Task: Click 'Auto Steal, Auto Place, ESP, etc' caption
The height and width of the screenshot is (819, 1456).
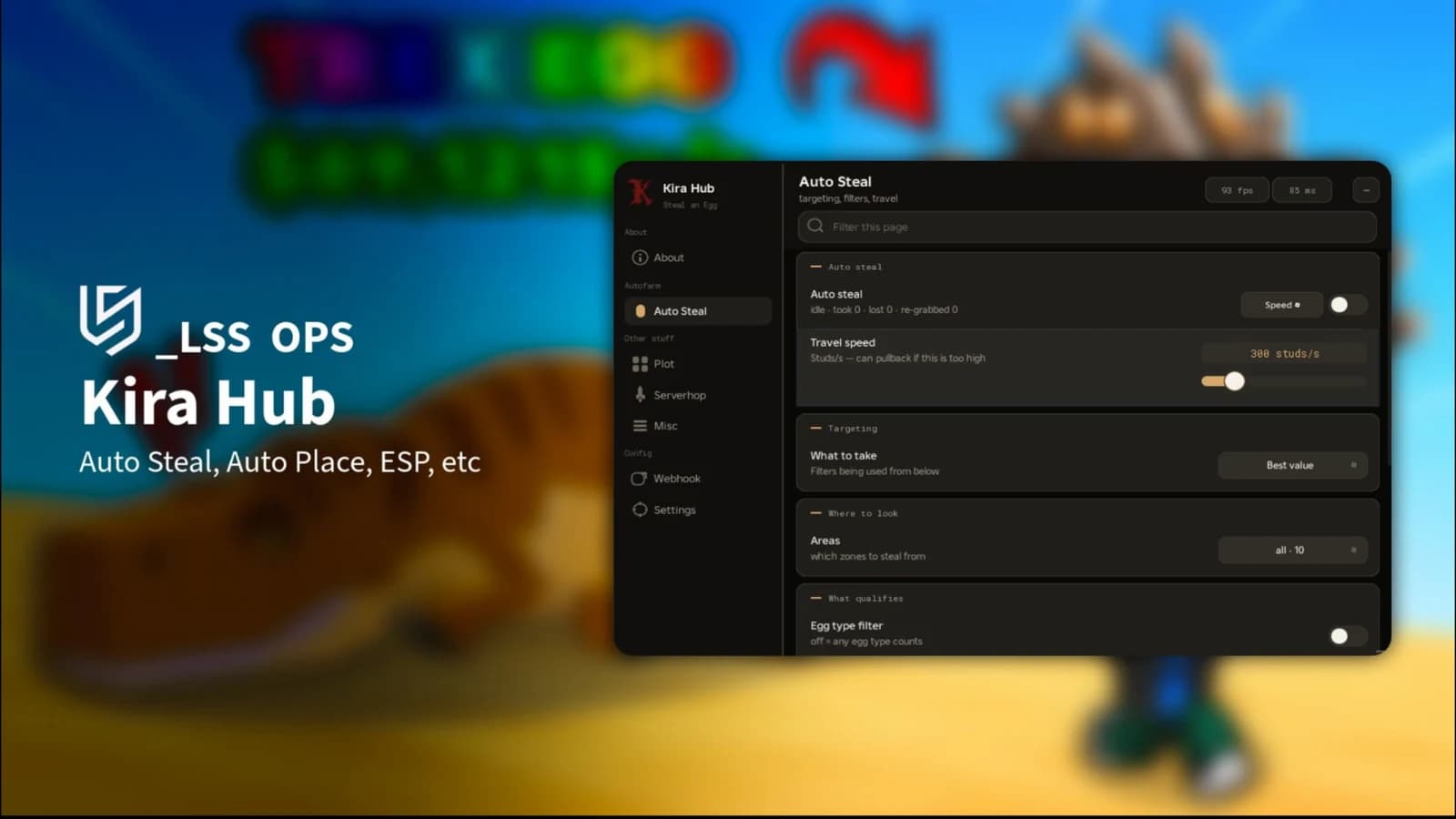Action: (x=279, y=462)
